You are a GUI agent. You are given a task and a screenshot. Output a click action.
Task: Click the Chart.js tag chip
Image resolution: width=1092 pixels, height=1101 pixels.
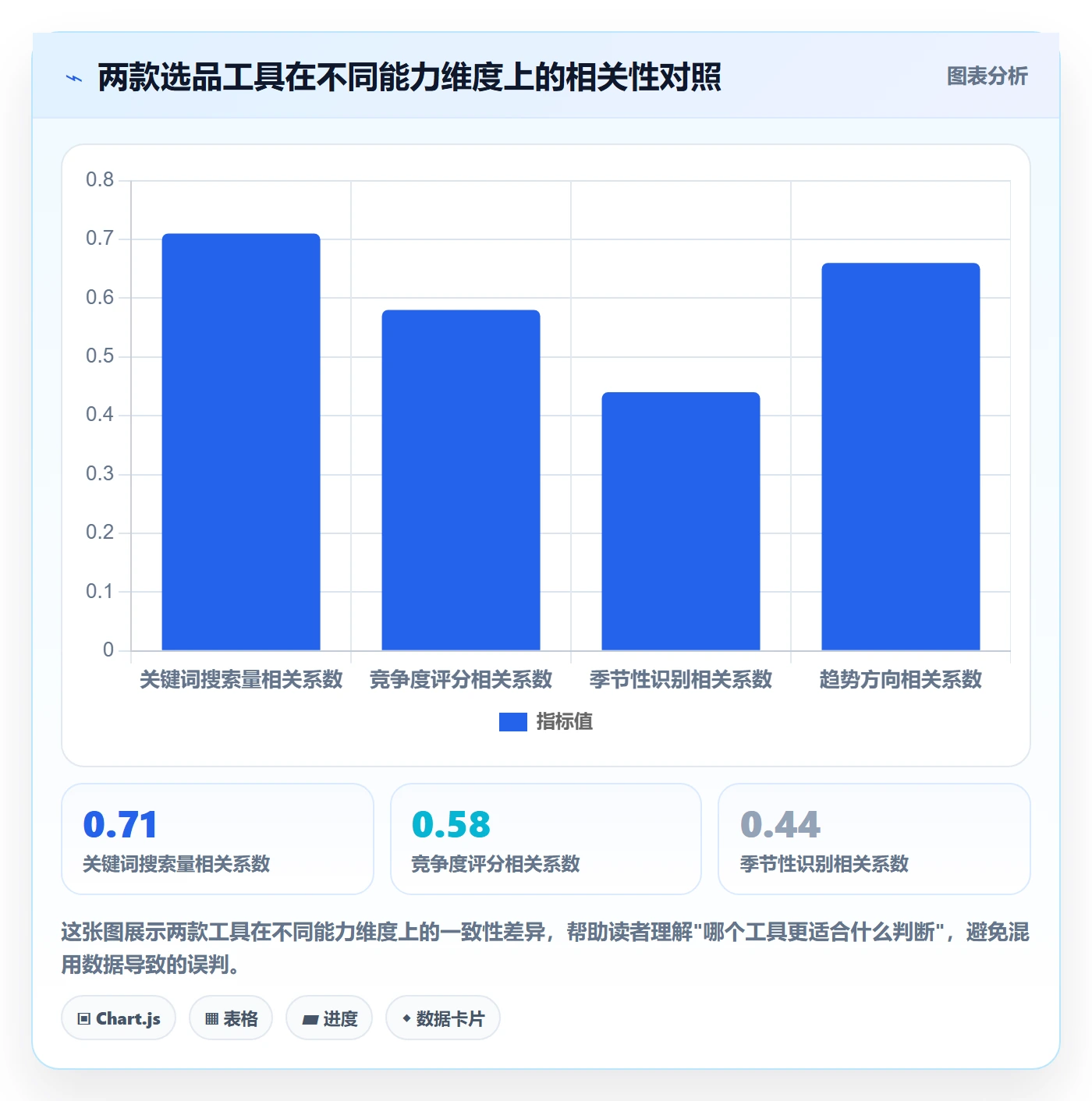[119, 1018]
